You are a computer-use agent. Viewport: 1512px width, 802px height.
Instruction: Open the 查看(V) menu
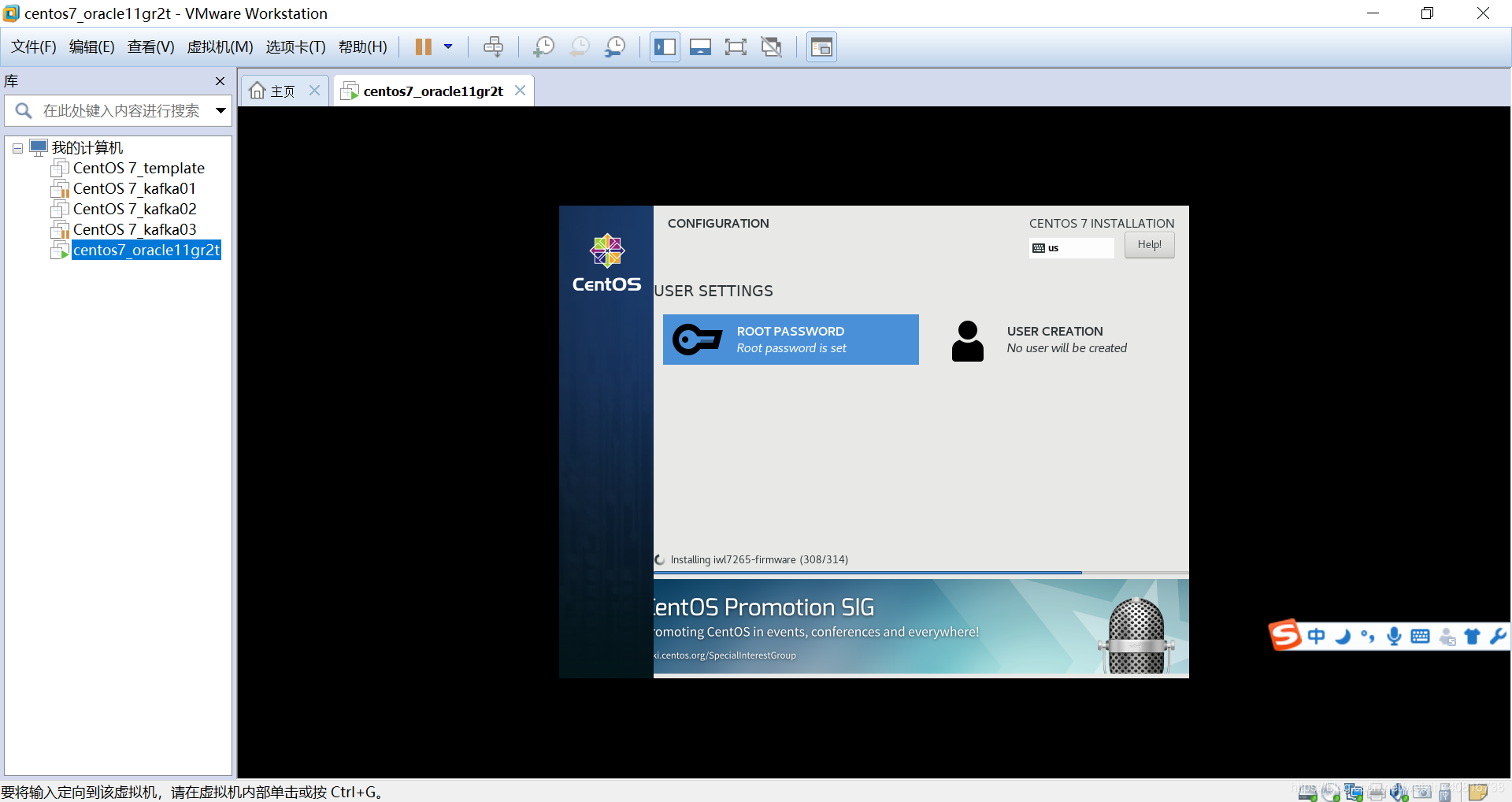pos(150,47)
